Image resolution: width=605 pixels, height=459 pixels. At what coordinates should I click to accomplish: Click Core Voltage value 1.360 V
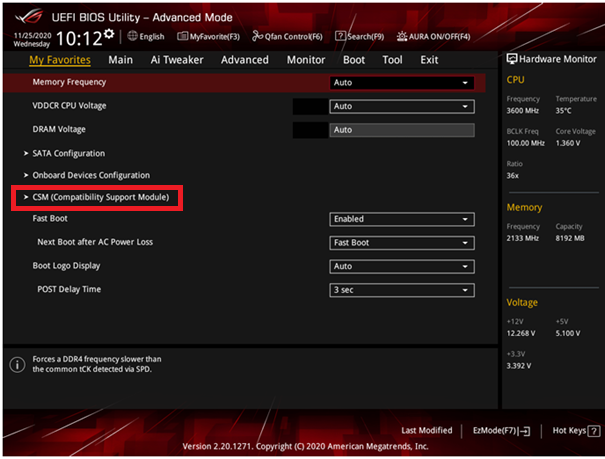568,143
